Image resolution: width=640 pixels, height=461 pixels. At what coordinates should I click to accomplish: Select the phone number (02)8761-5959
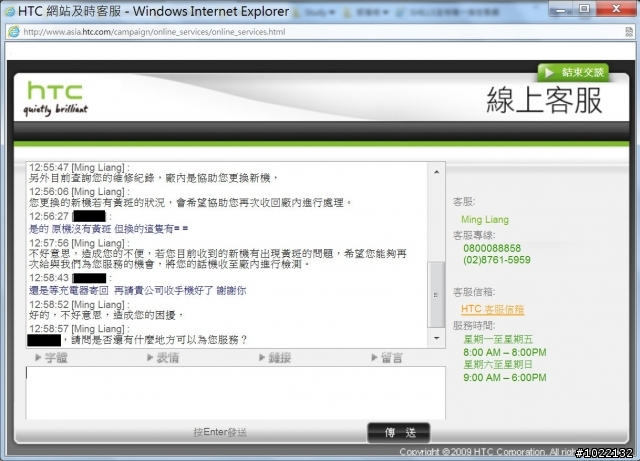(497, 260)
